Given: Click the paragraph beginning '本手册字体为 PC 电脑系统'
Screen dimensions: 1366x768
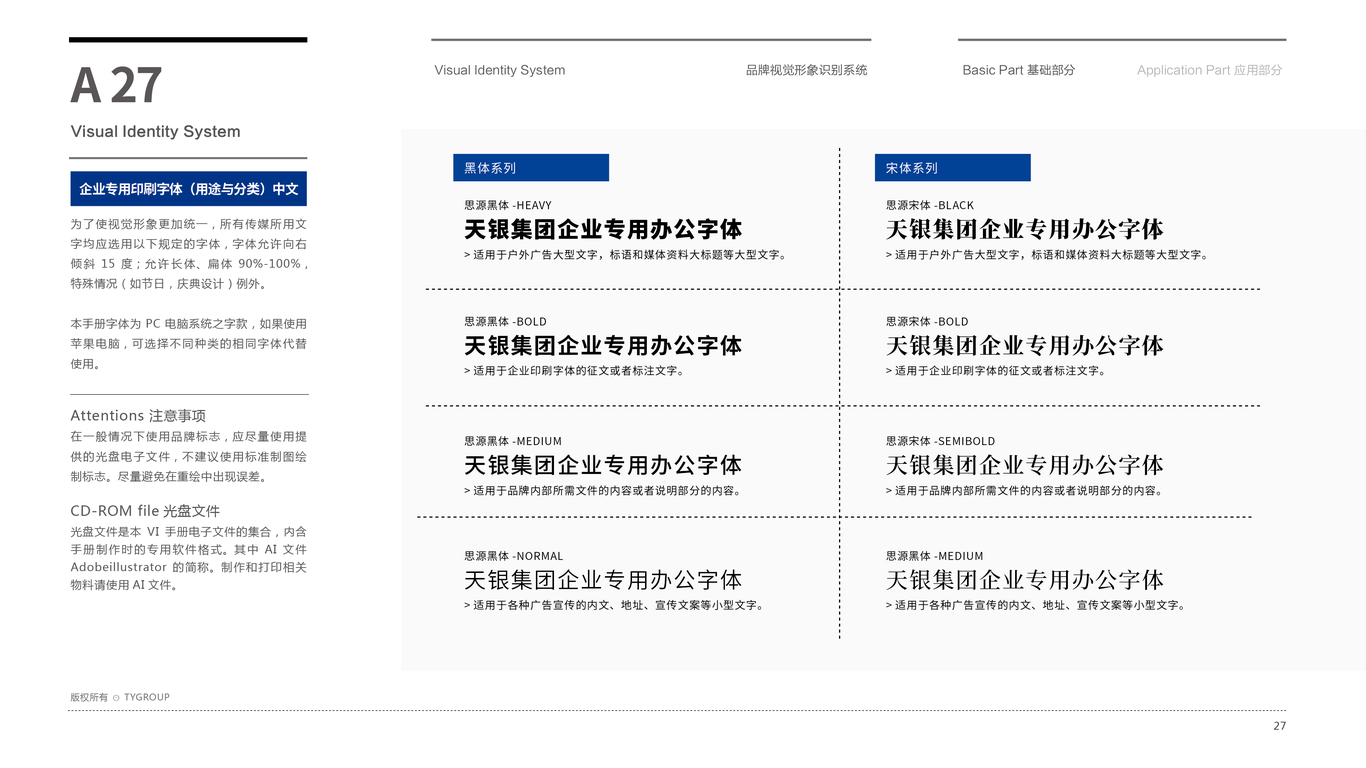Looking at the screenshot, I should [189, 344].
